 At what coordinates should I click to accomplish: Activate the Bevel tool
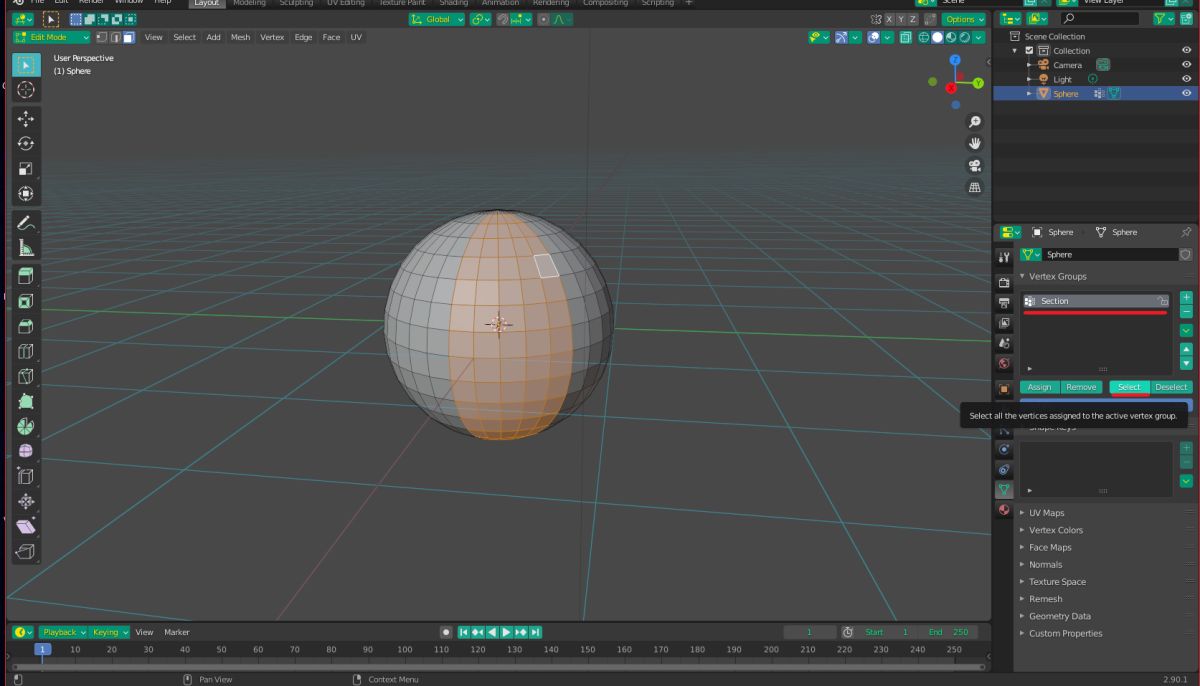point(26,326)
